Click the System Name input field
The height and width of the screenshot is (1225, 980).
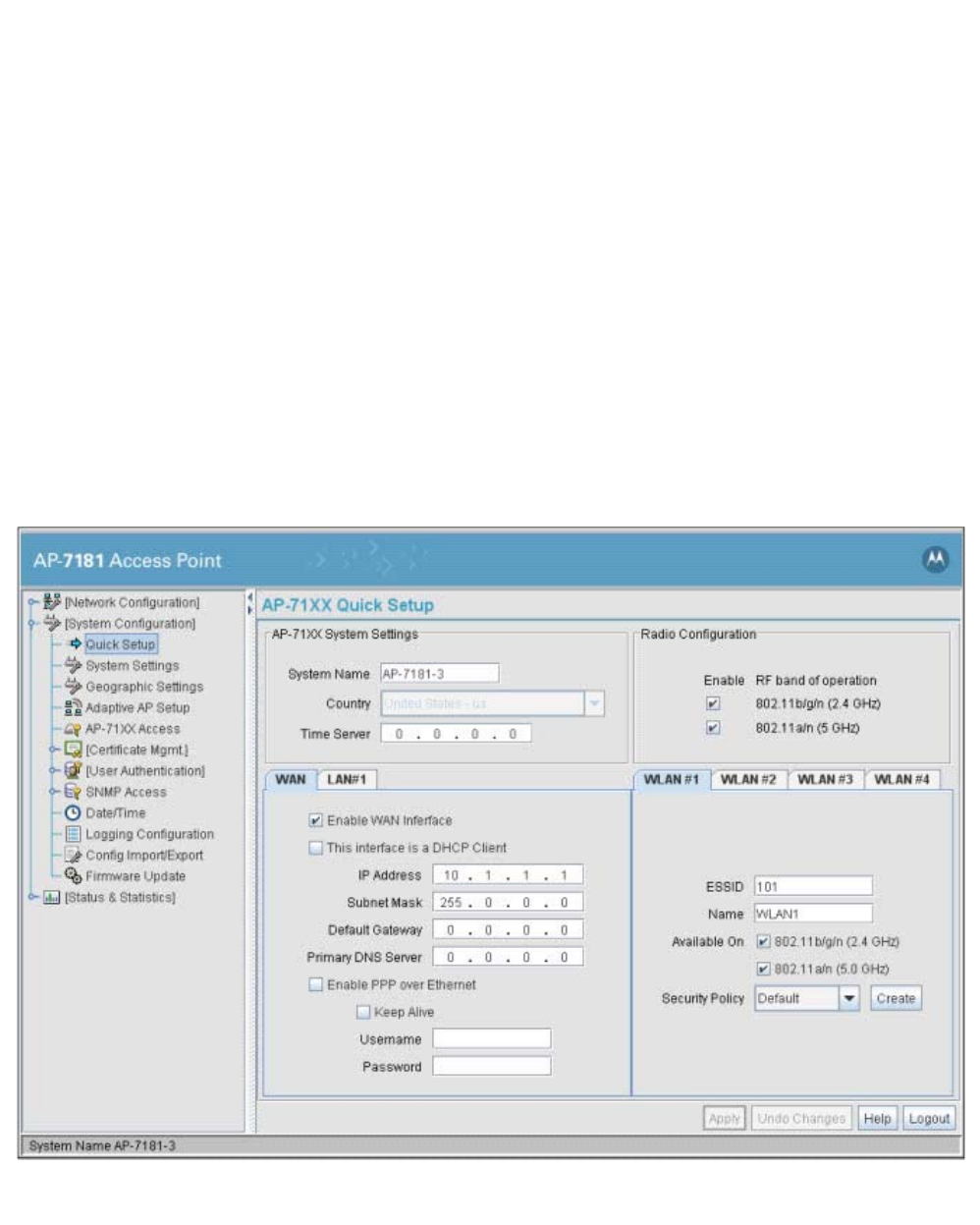[439, 674]
